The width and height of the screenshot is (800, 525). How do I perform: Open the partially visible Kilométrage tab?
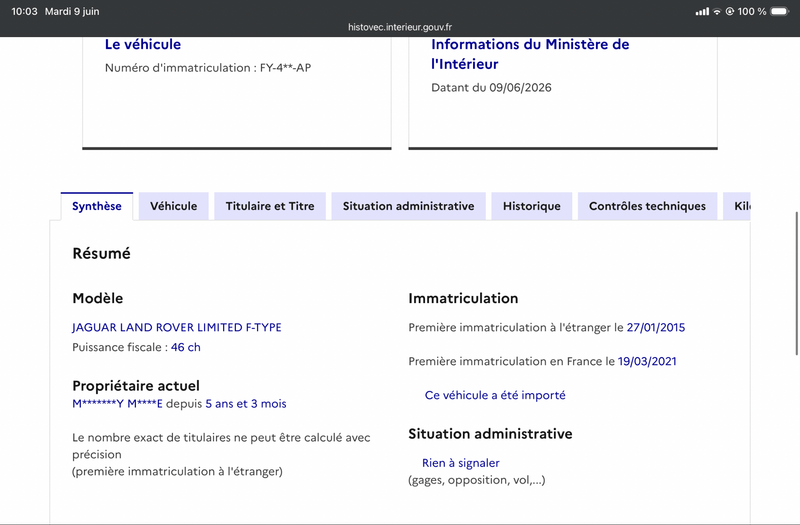[737, 206]
